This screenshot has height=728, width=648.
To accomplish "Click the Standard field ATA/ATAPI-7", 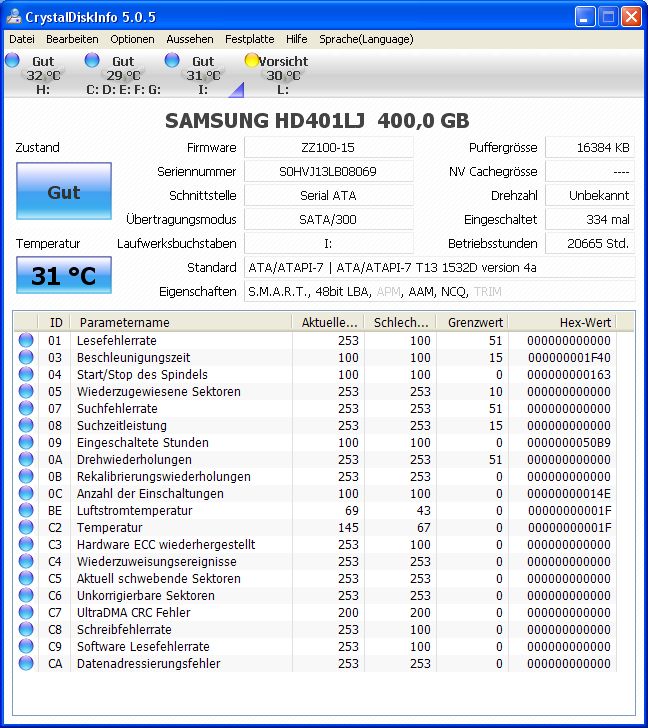I will [440, 268].
